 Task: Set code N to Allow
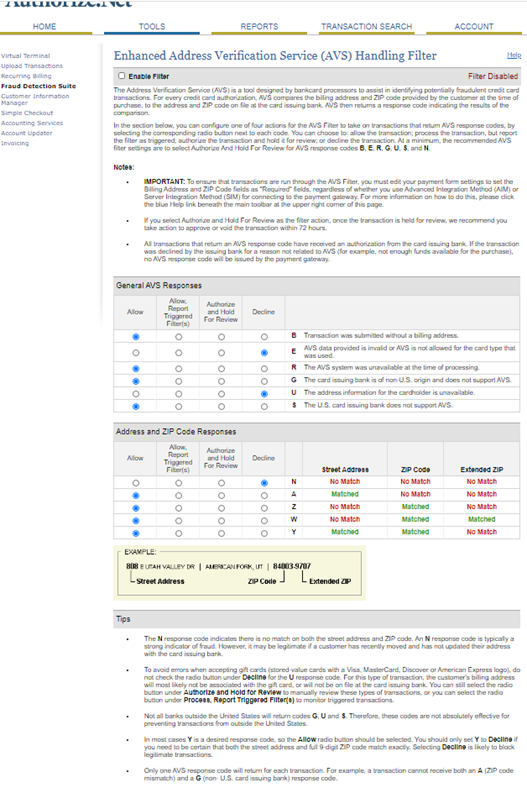click(x=136, y=482)
